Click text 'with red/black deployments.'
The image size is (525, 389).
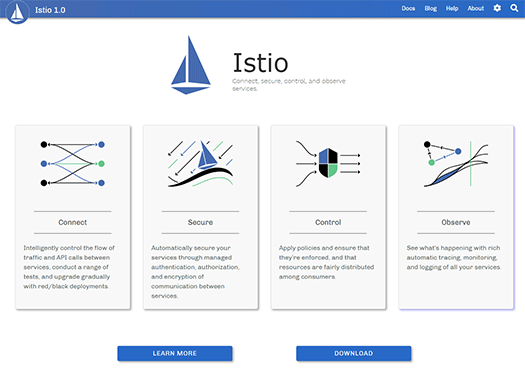click(66, 287)
